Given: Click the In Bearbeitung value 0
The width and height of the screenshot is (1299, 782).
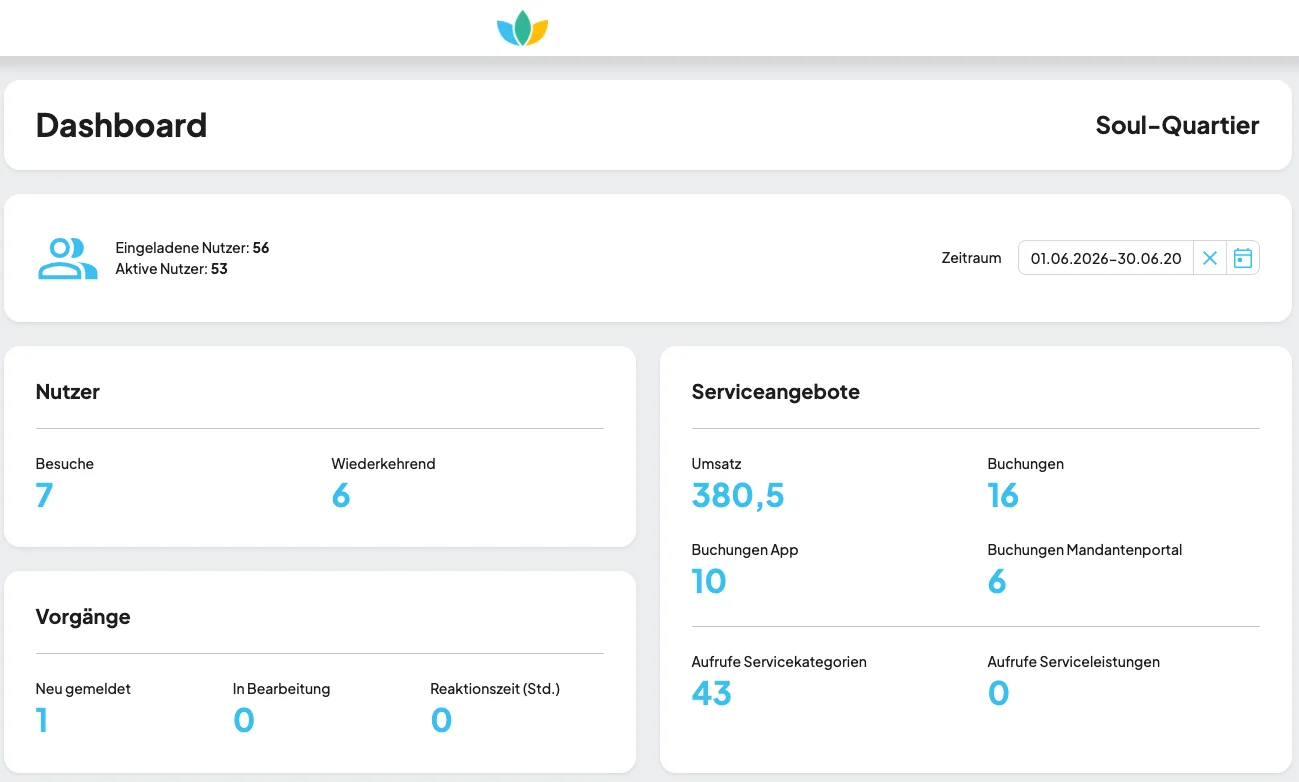Looking at the screenshot, I should pyautogui.click(x=244, y=720).
